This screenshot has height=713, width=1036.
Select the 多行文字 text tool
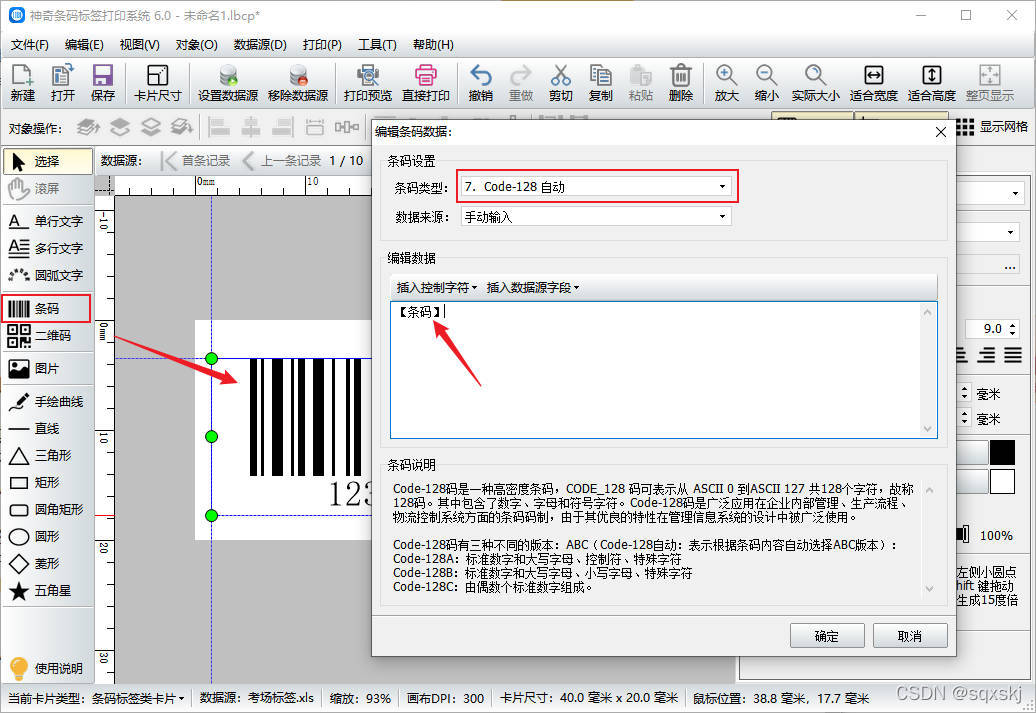48,248
